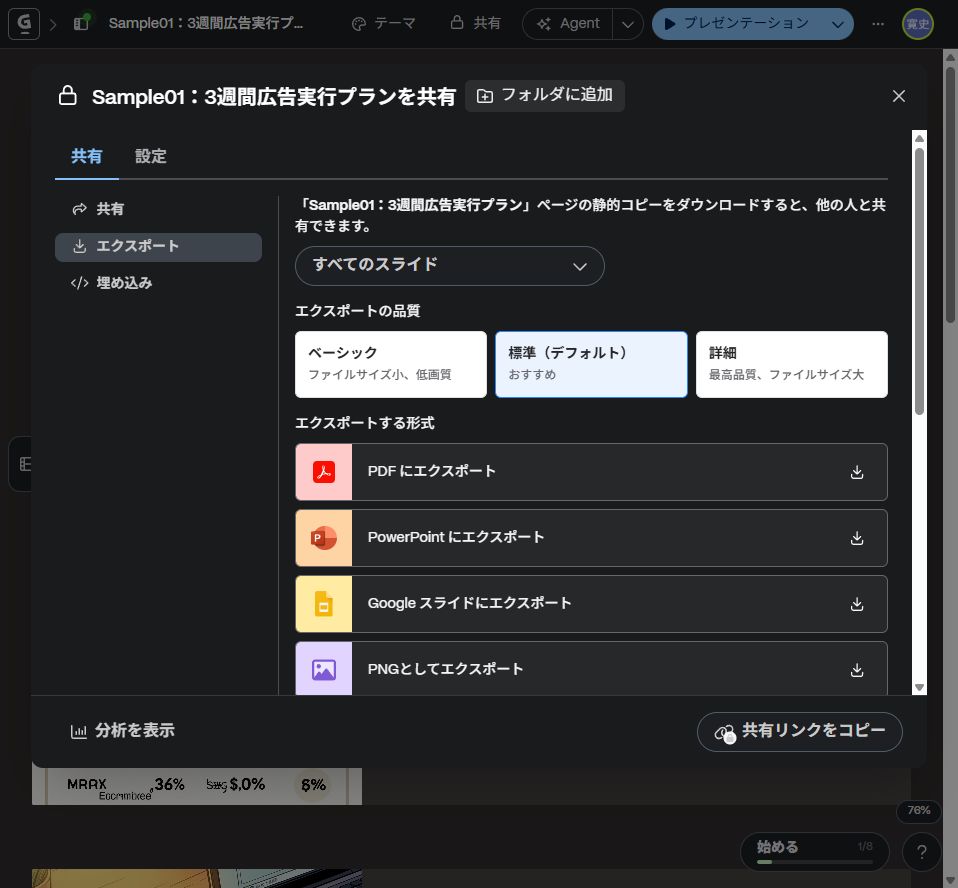This screenshot has height=888, width=958.
Task: Click the 始める progress widget
Action: coord(814,851)
